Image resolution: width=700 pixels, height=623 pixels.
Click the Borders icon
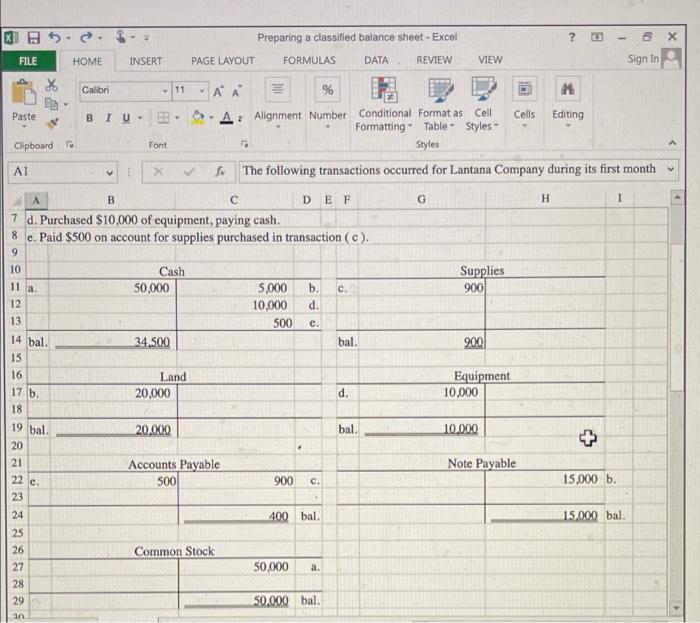[163, 118]
